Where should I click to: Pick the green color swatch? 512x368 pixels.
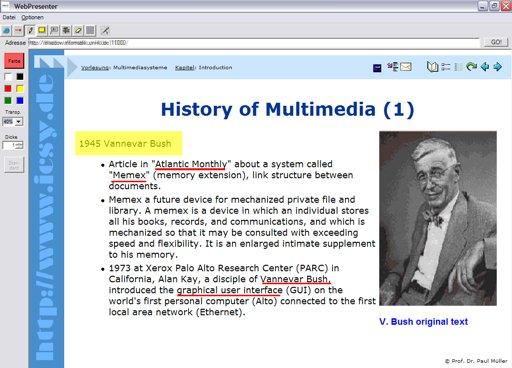pos(8,100)
